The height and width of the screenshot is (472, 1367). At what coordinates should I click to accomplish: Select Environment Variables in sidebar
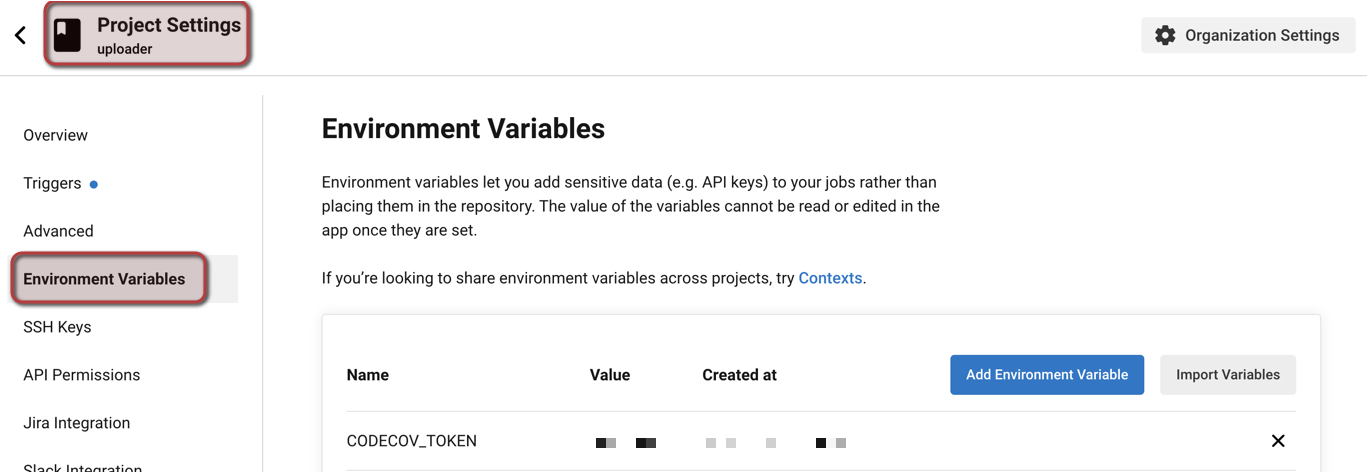click(104, 279)
